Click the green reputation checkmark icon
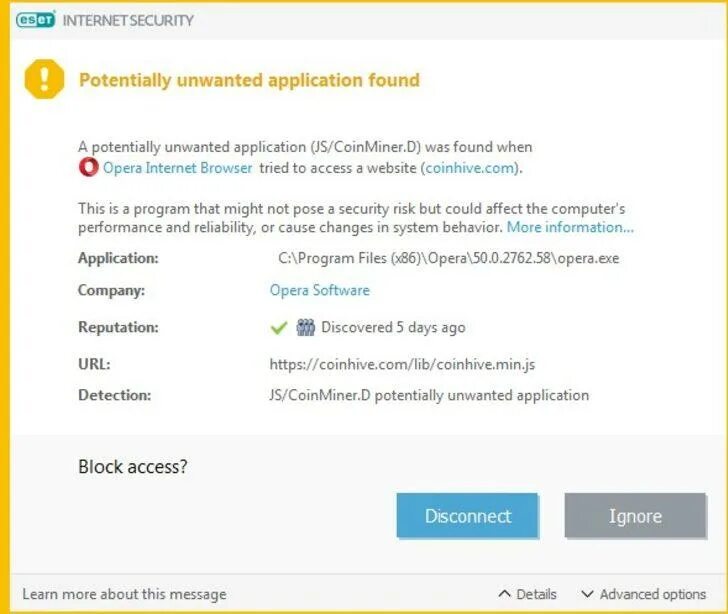728x614 pixels. click(x=279, y=328)
